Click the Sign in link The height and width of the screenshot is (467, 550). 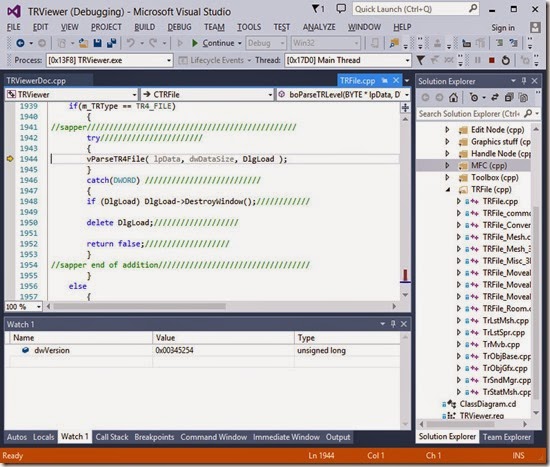(503, 28)
